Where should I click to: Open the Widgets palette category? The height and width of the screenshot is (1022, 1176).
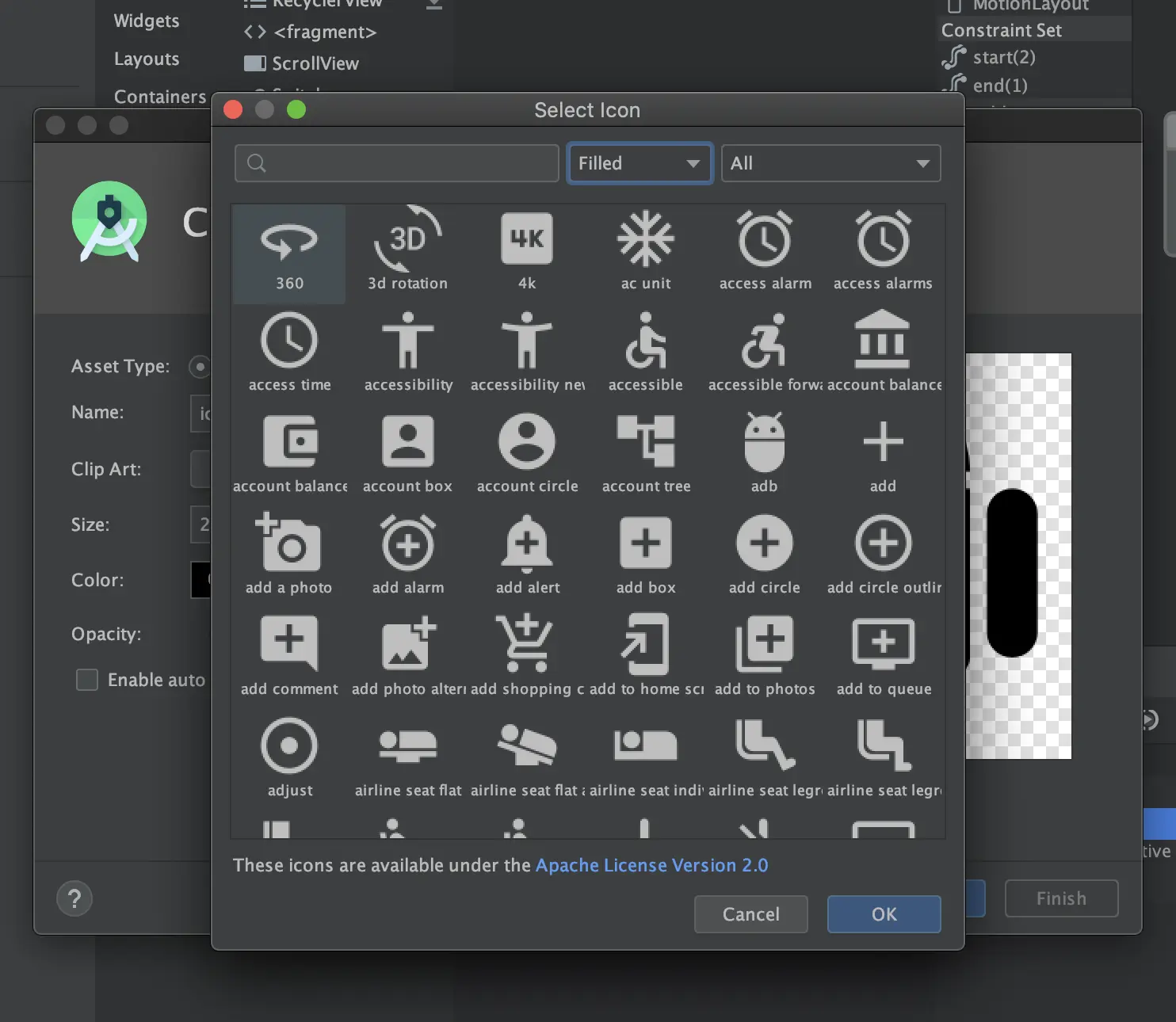coord(147,21)
